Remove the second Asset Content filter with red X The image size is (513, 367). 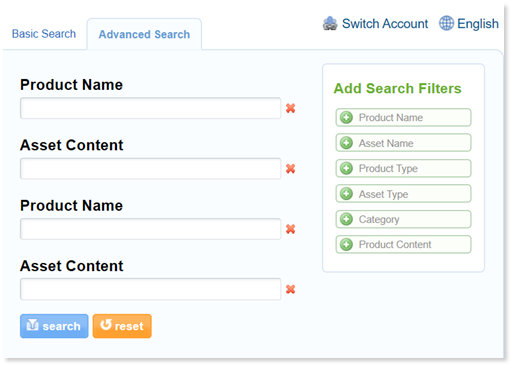point(290,289)
